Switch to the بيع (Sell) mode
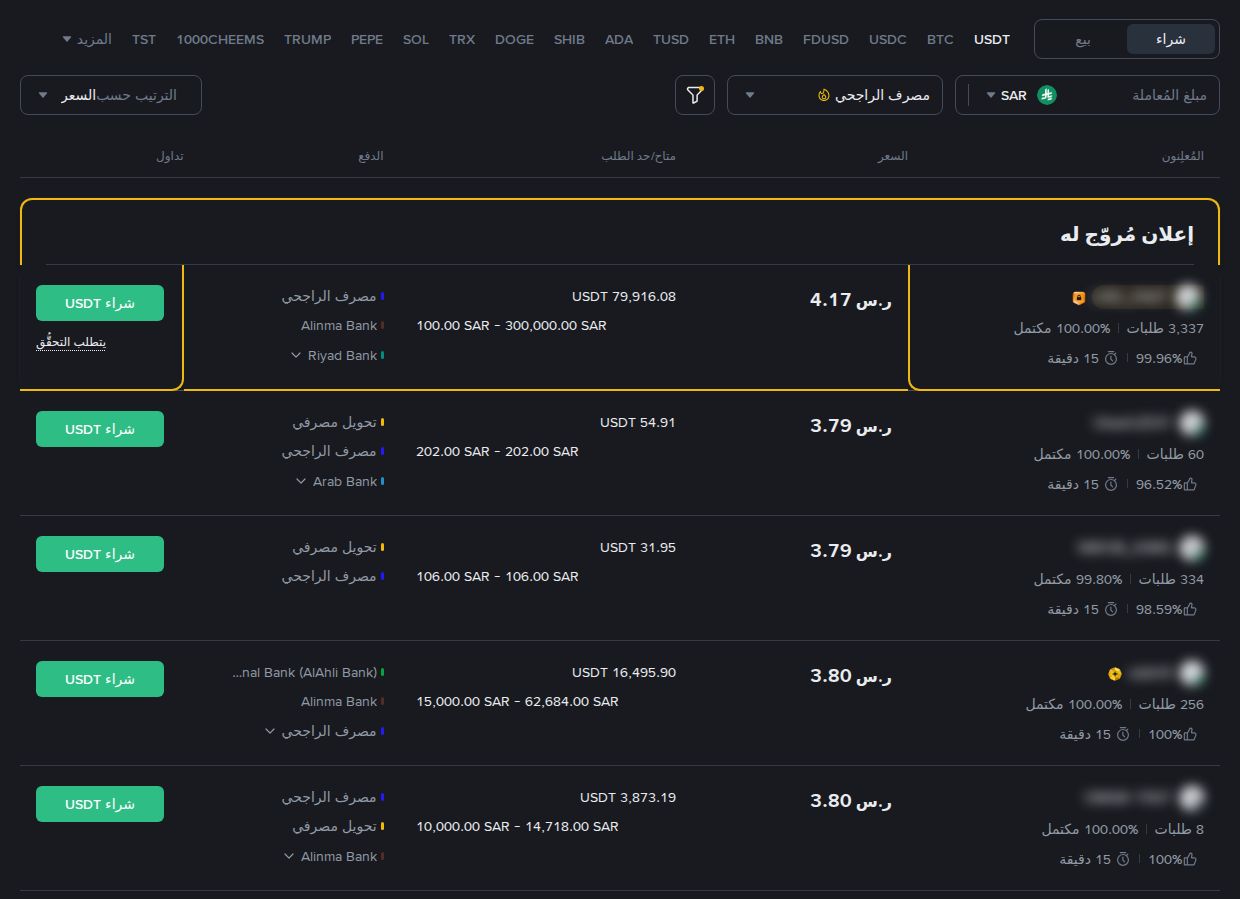The width and height of the screenshot is (1240, 899). 1083,39
